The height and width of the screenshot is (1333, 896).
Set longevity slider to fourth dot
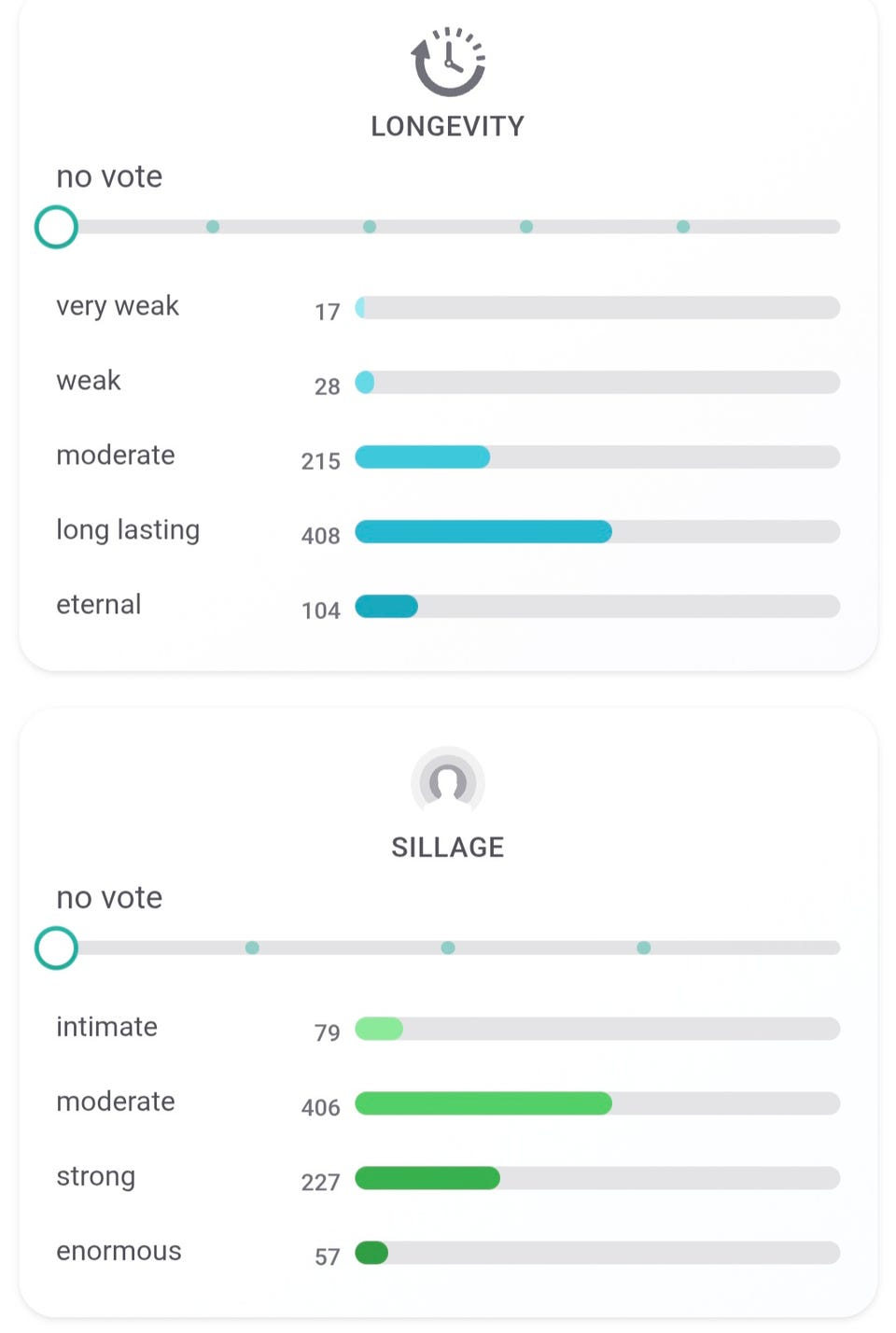pyautogui.click(x=526, y=227)
